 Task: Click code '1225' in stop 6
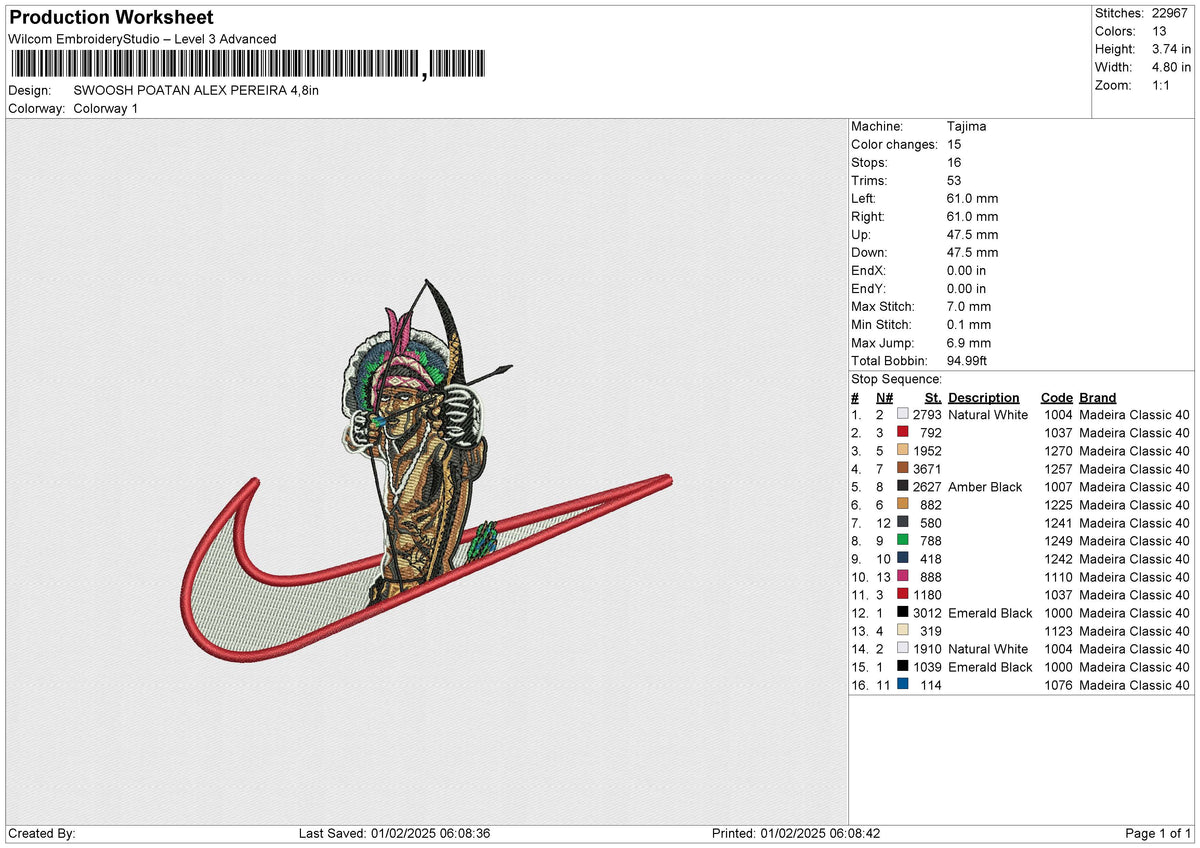pyautogui.click(x=1058, y=505)
